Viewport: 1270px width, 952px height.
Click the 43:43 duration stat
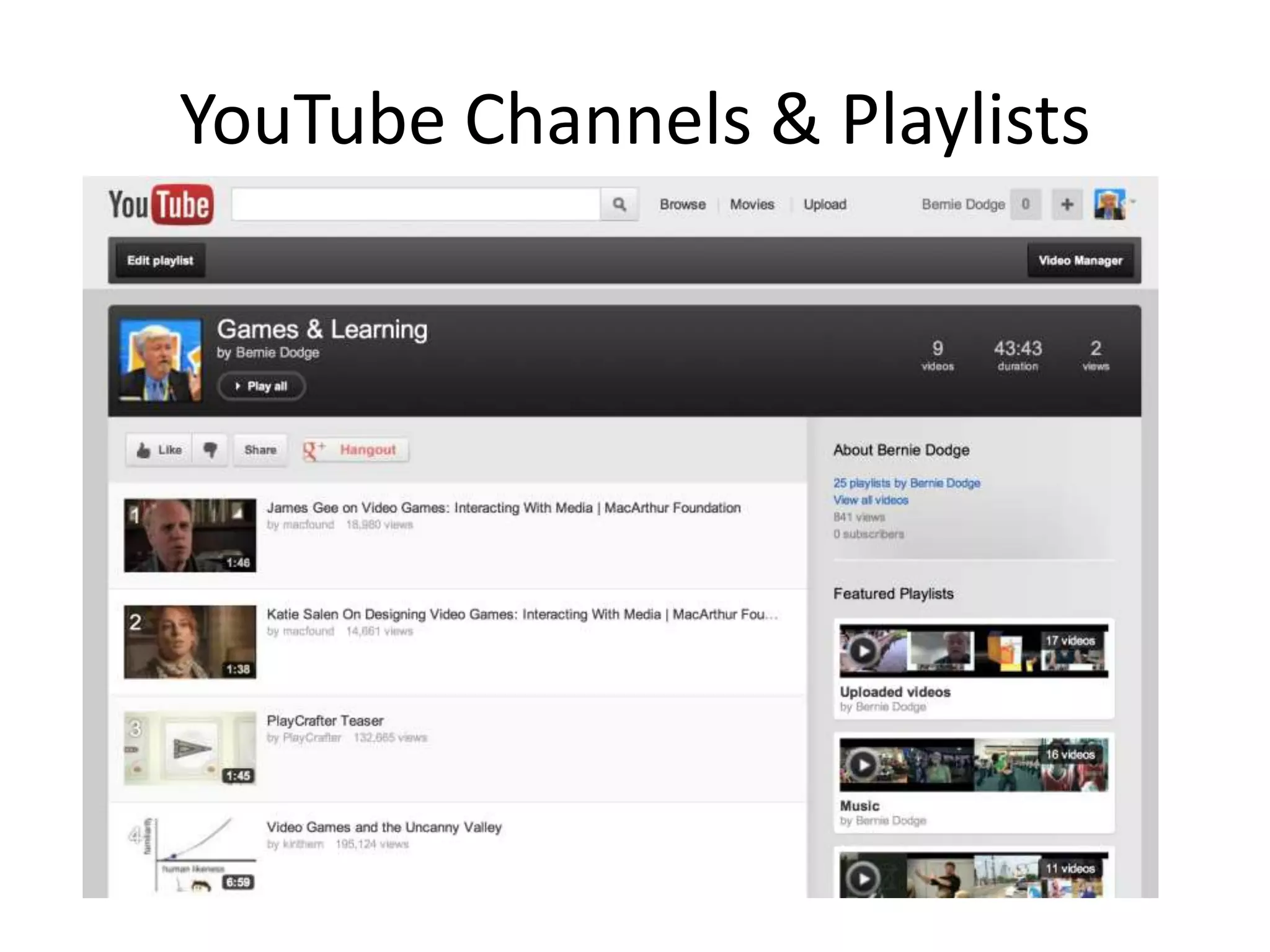[x=1018, y=355]
